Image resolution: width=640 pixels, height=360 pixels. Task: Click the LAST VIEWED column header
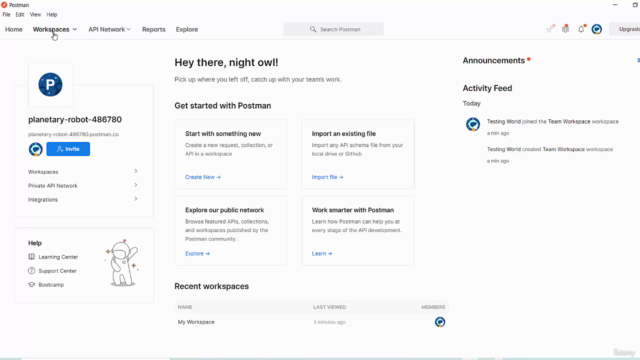click(x=330, y=307)
